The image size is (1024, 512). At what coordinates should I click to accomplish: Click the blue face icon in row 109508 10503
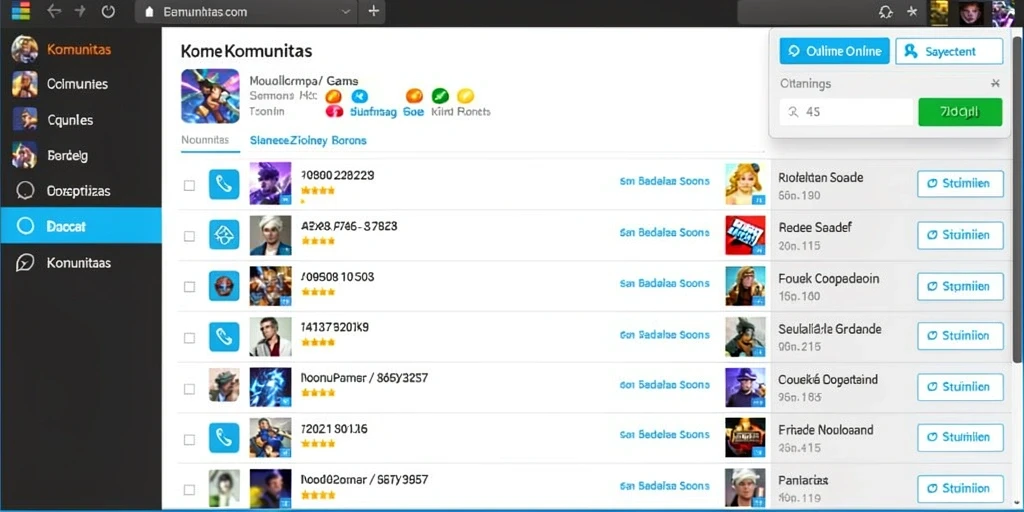pos(224,285)
